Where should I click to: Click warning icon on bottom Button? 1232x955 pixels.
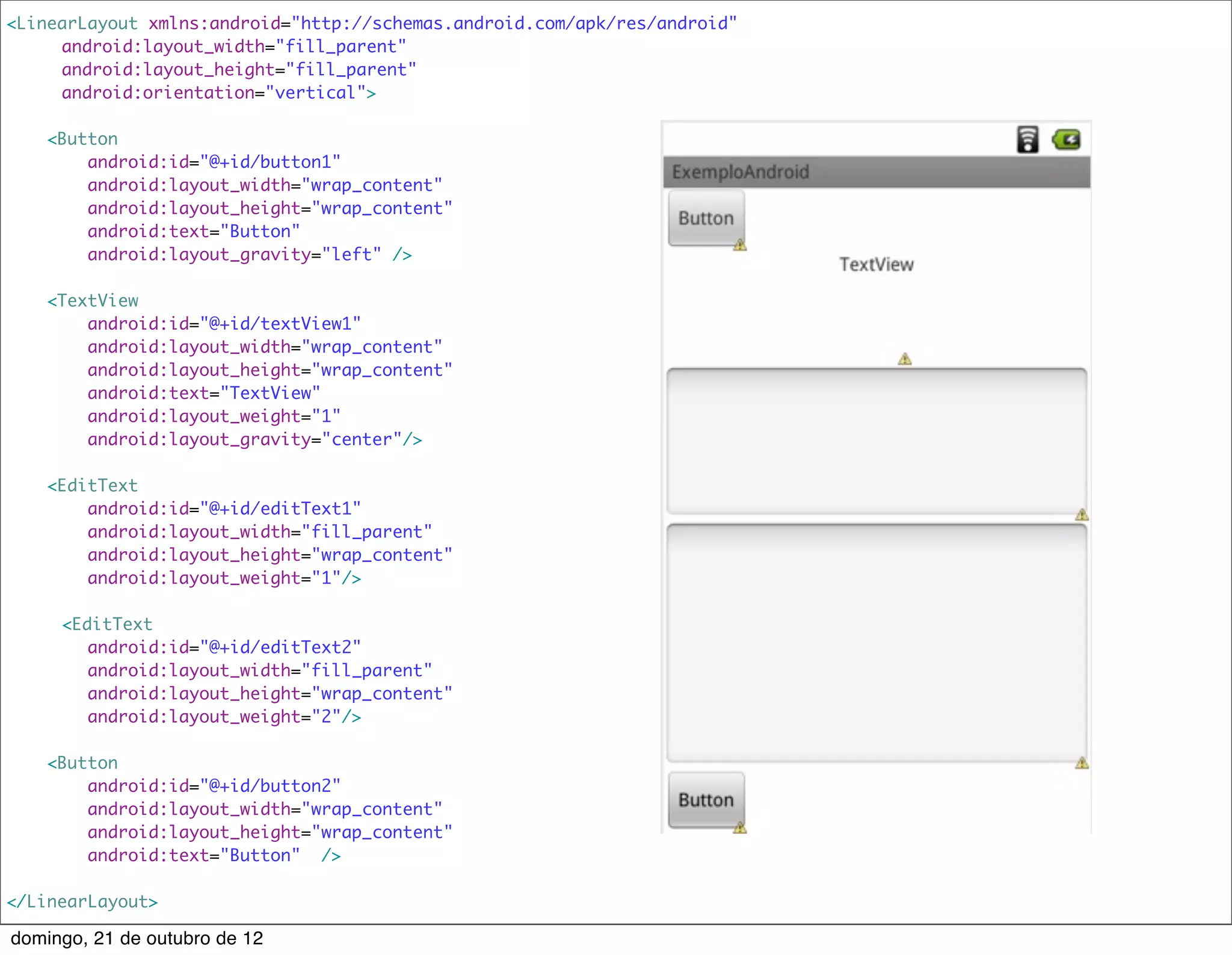[740, 828]
